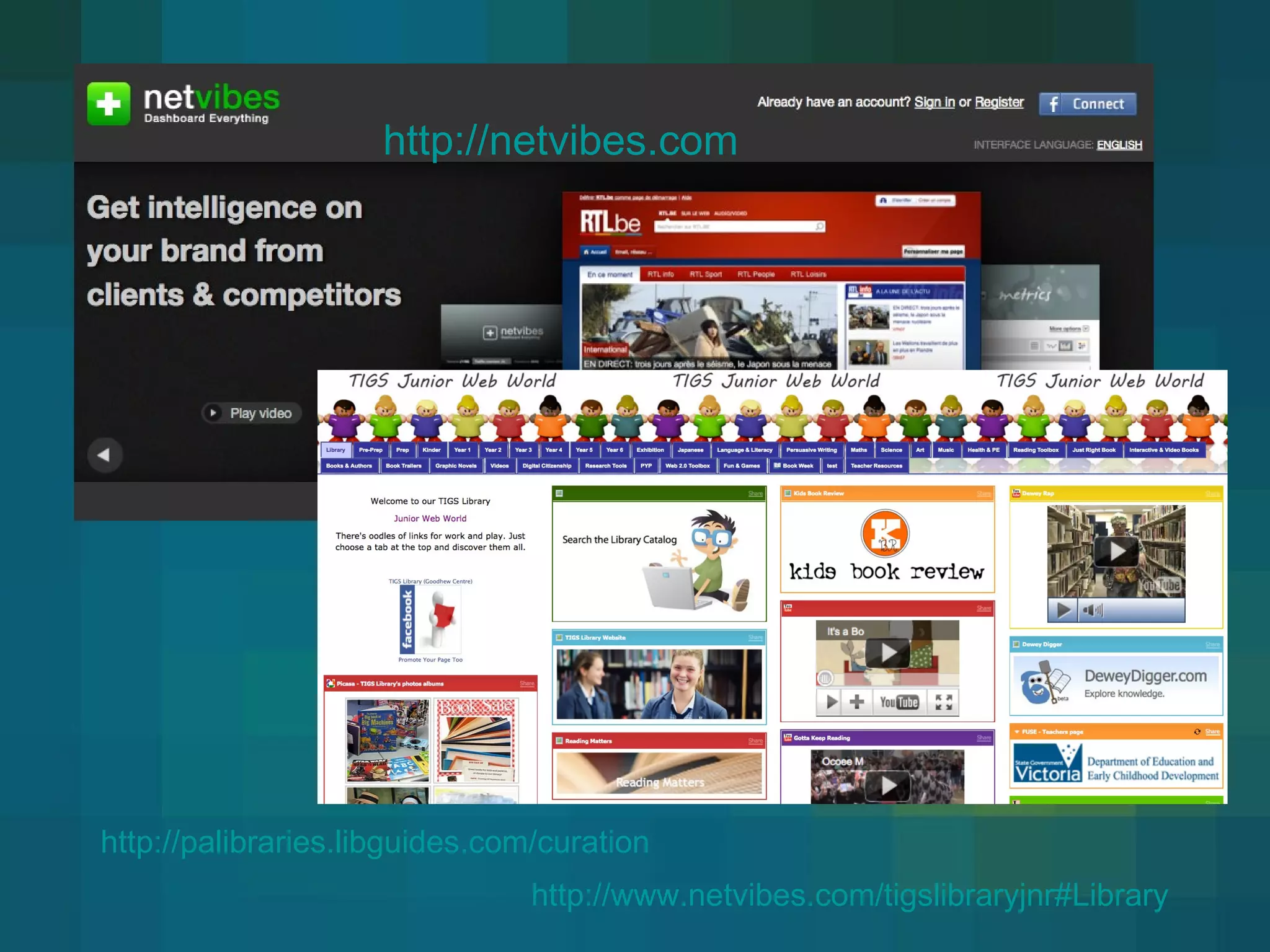Click plus icon on It's a Book player

click(856, 702)
